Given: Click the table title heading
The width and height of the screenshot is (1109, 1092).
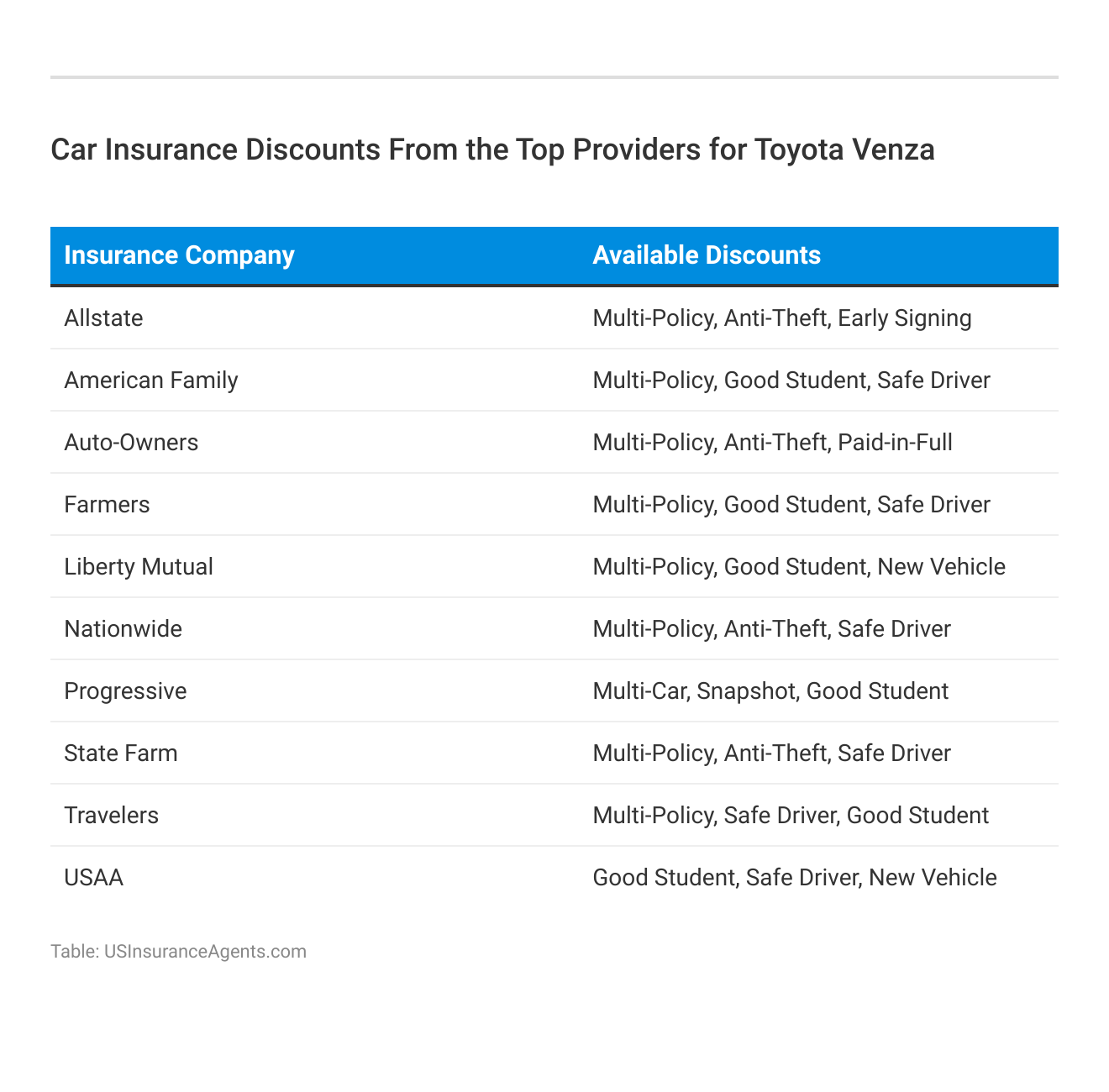Looking at the screenshot, I should pos(492,150).
